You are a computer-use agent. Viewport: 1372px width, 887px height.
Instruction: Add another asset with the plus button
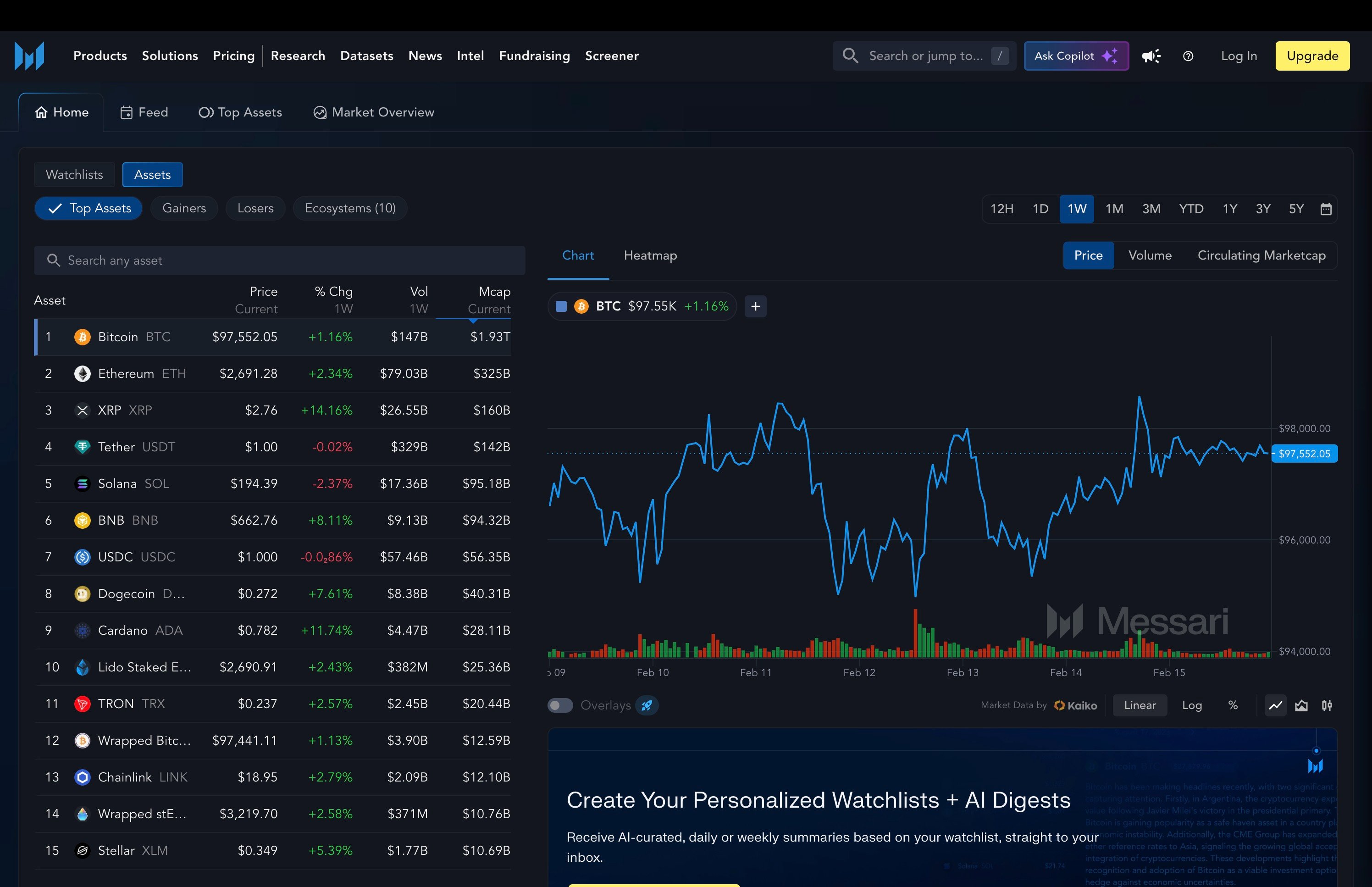pyautogui.click(x=755, y=306)
